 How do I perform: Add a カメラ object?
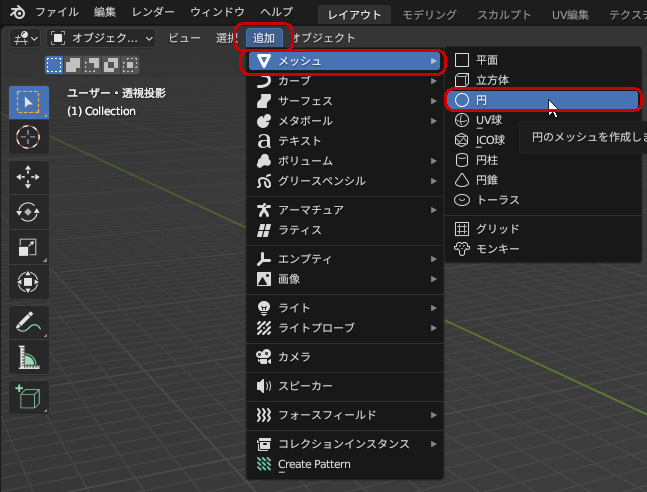pos(345,357)
